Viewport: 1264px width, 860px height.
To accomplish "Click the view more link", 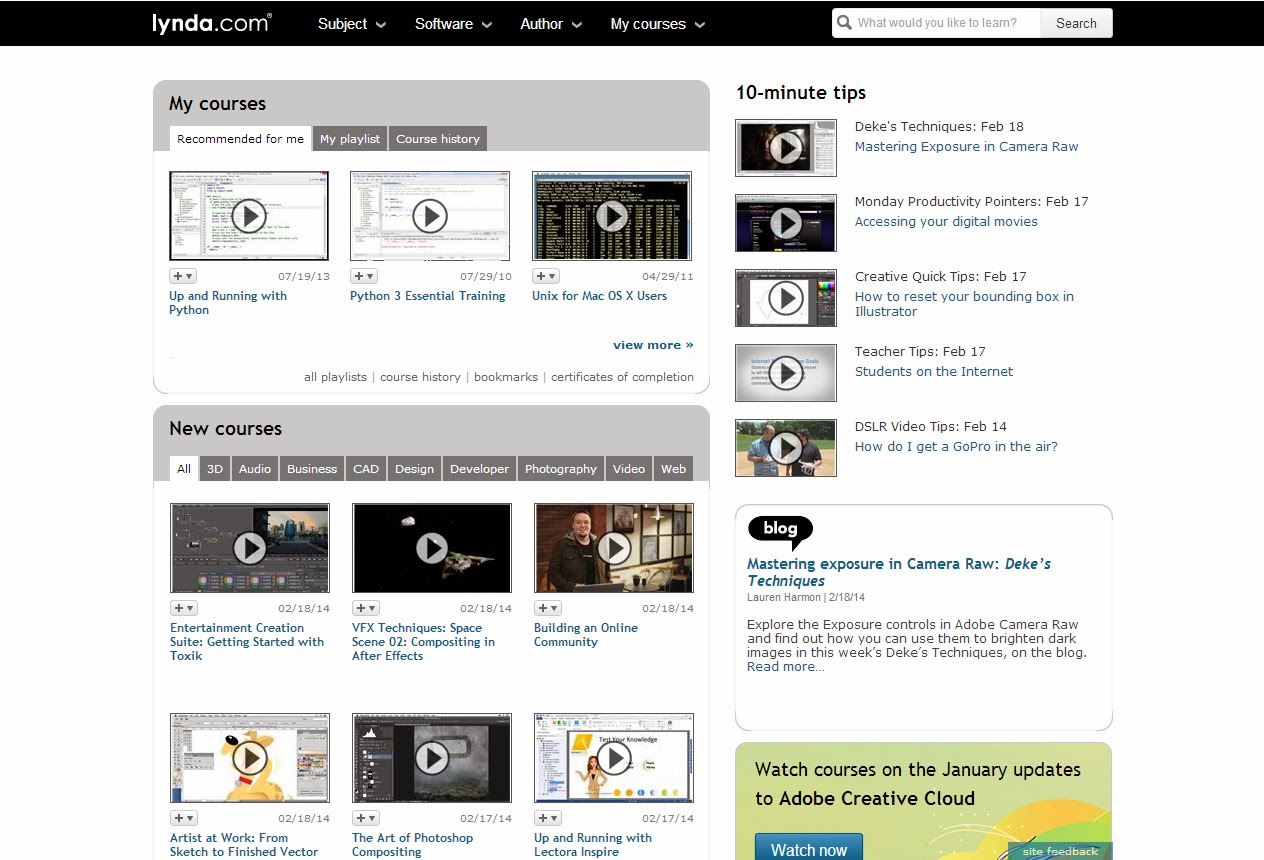I will pos(653,345).
